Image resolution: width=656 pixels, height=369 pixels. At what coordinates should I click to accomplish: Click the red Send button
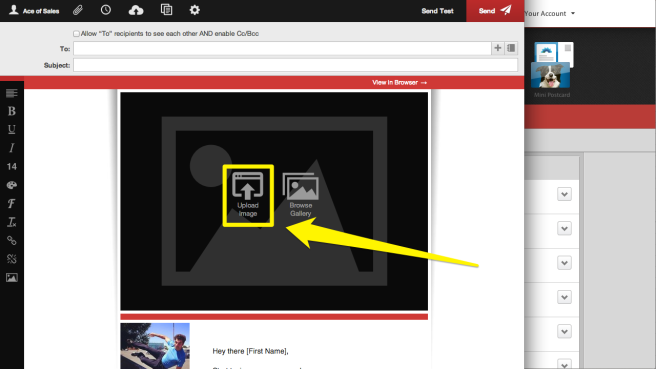coord(495,10)
